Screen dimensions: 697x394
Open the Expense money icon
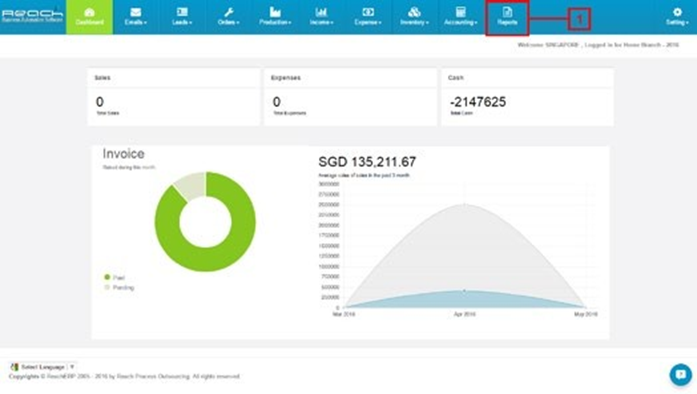pyautogui.click(x=368, y=12)
